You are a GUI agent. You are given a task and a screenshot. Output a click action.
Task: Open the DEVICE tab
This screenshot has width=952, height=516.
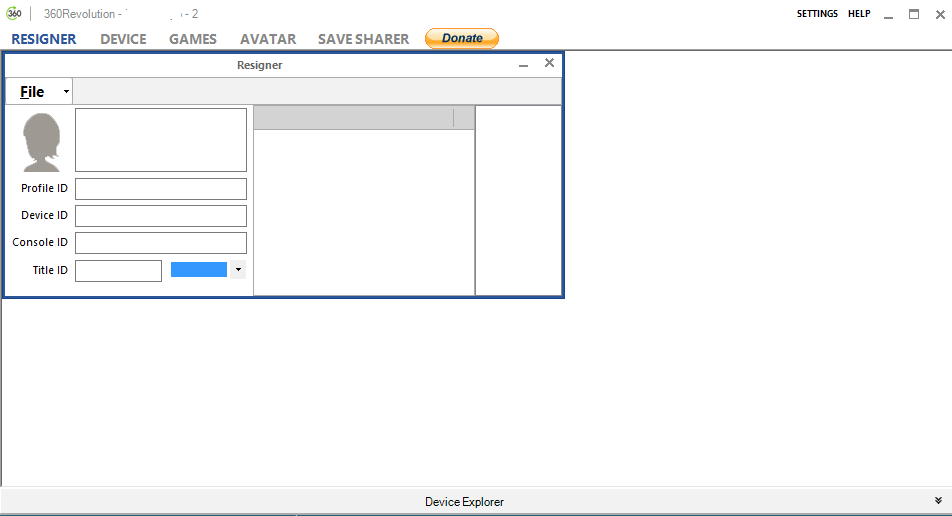coord(123,39)
